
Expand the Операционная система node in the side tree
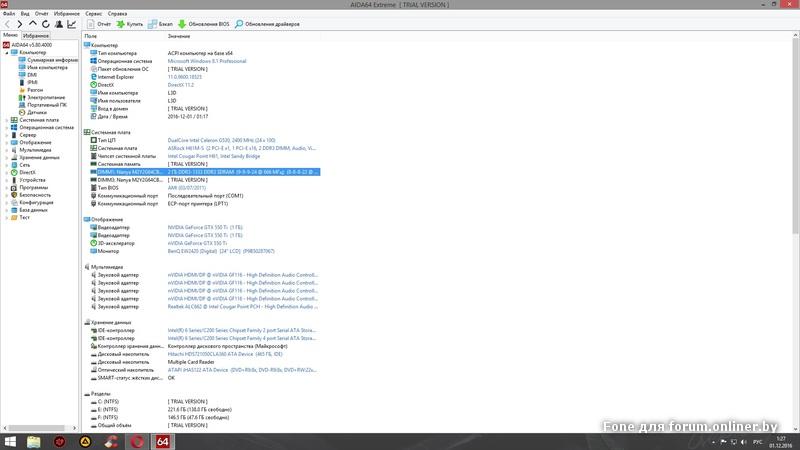click(x=7, y=128)
